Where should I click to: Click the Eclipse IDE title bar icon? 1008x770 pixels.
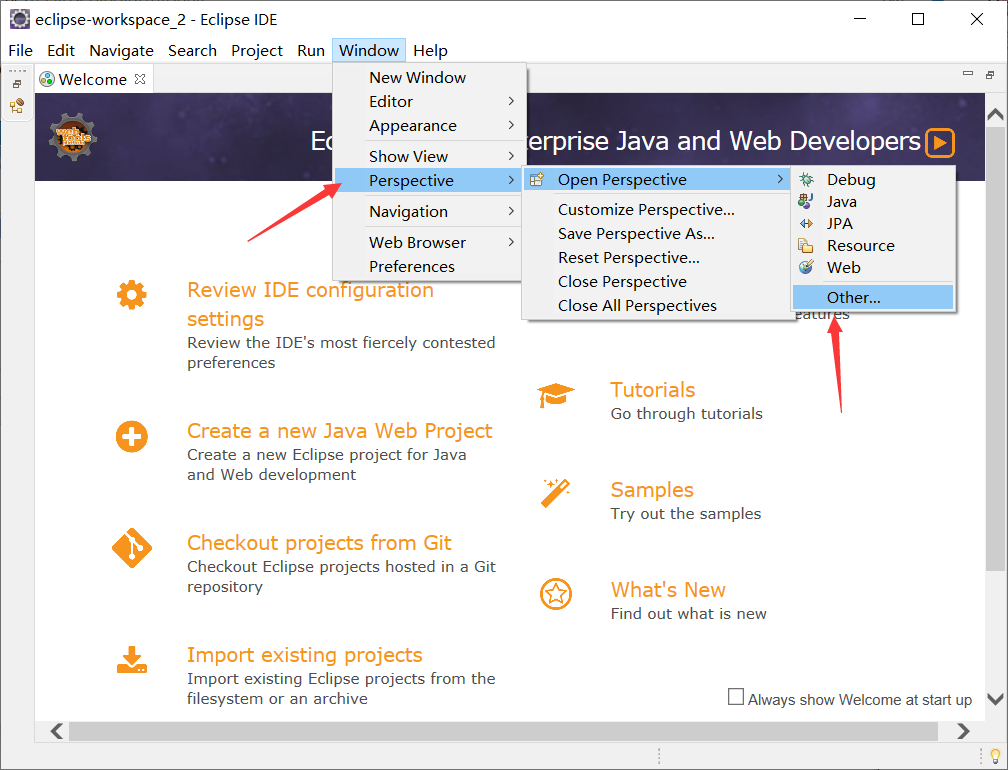(x=19, y=19)
